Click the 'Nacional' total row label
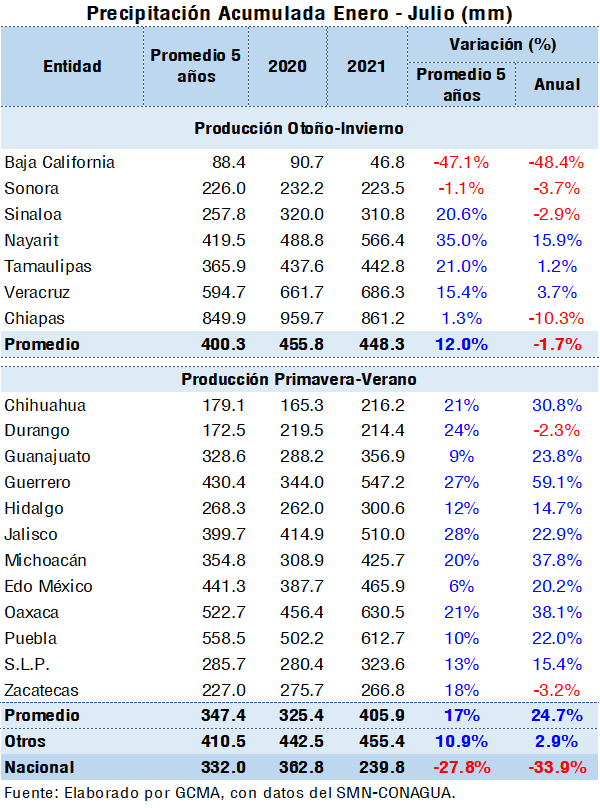The width and height of the screenshot is (600, 808). (x=37, y=768)
